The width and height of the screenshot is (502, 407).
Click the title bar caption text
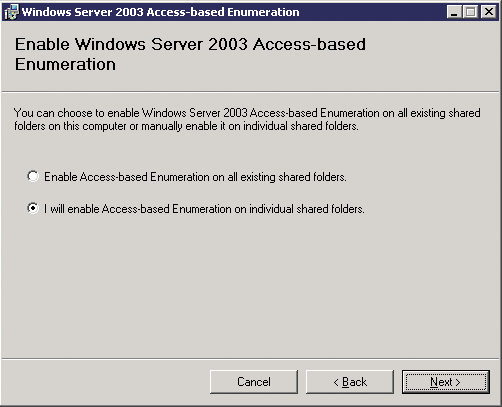(161, 12)
